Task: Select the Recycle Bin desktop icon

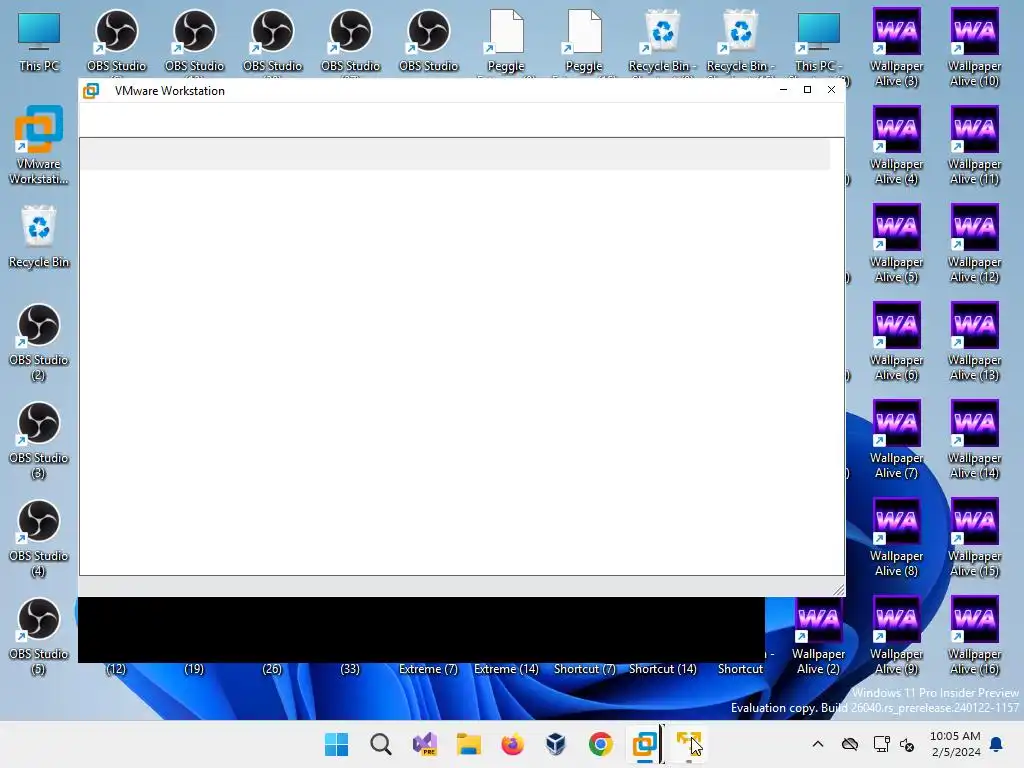Action: (39, 236)
